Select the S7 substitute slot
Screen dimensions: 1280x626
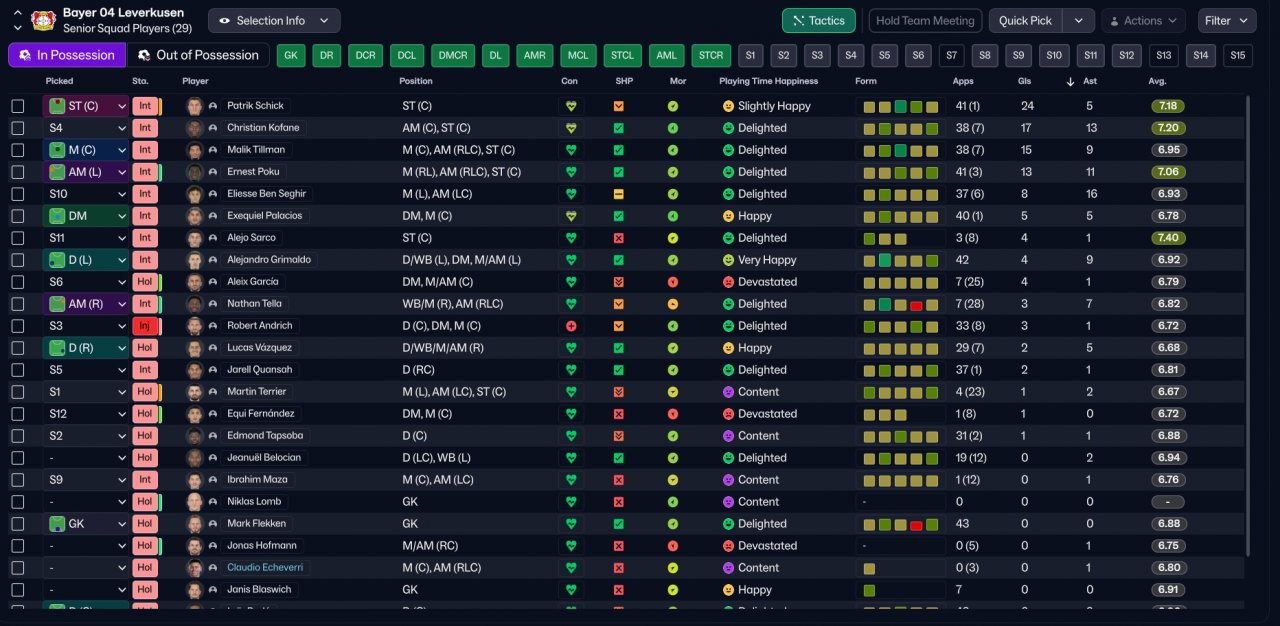952,56
